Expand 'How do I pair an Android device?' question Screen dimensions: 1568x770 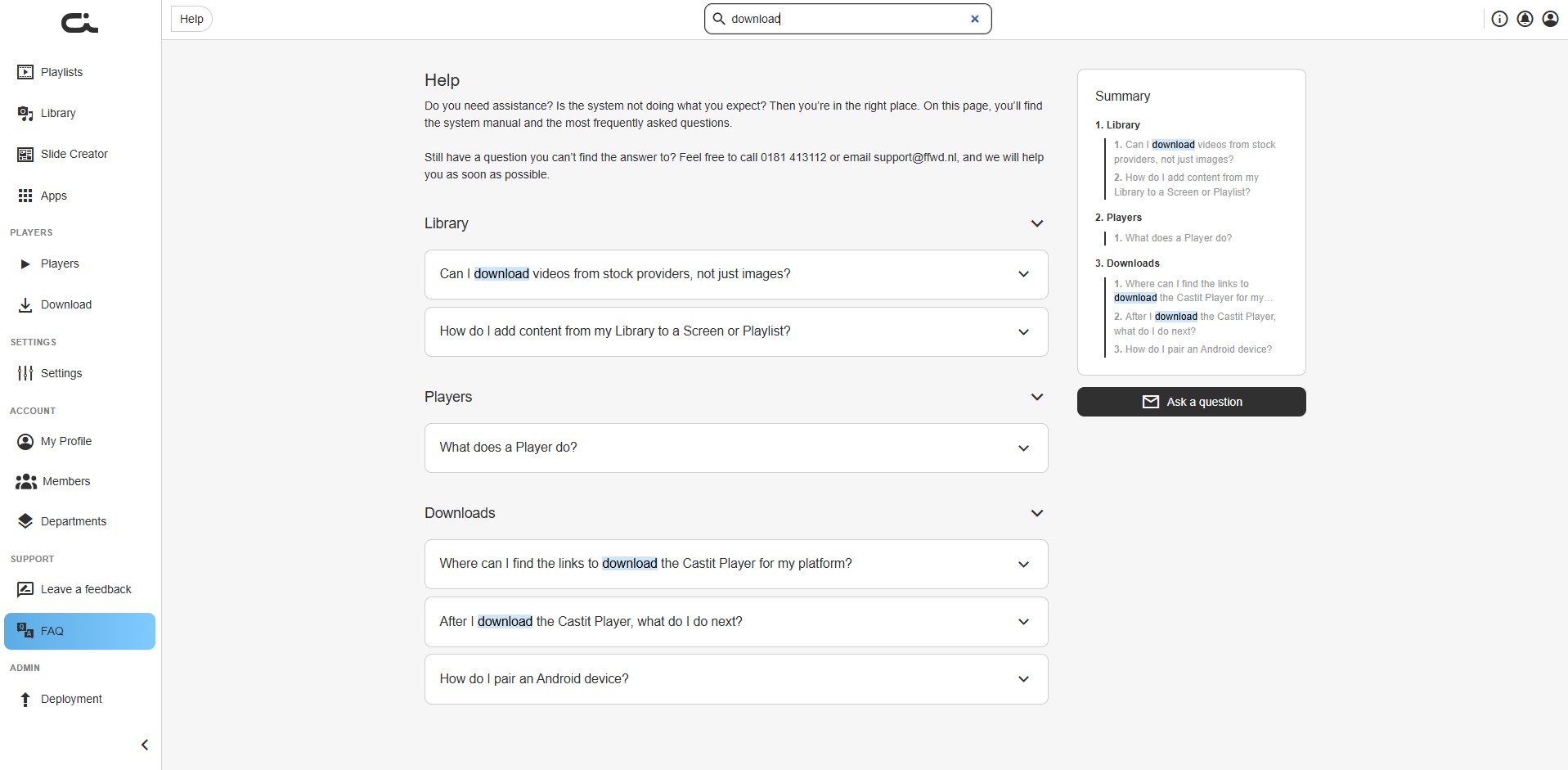click(736, 679)
